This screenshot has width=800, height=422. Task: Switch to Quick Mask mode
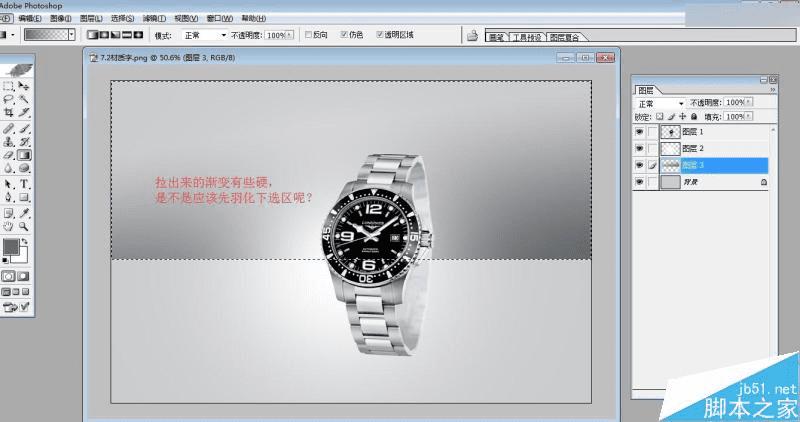(23, 277)
